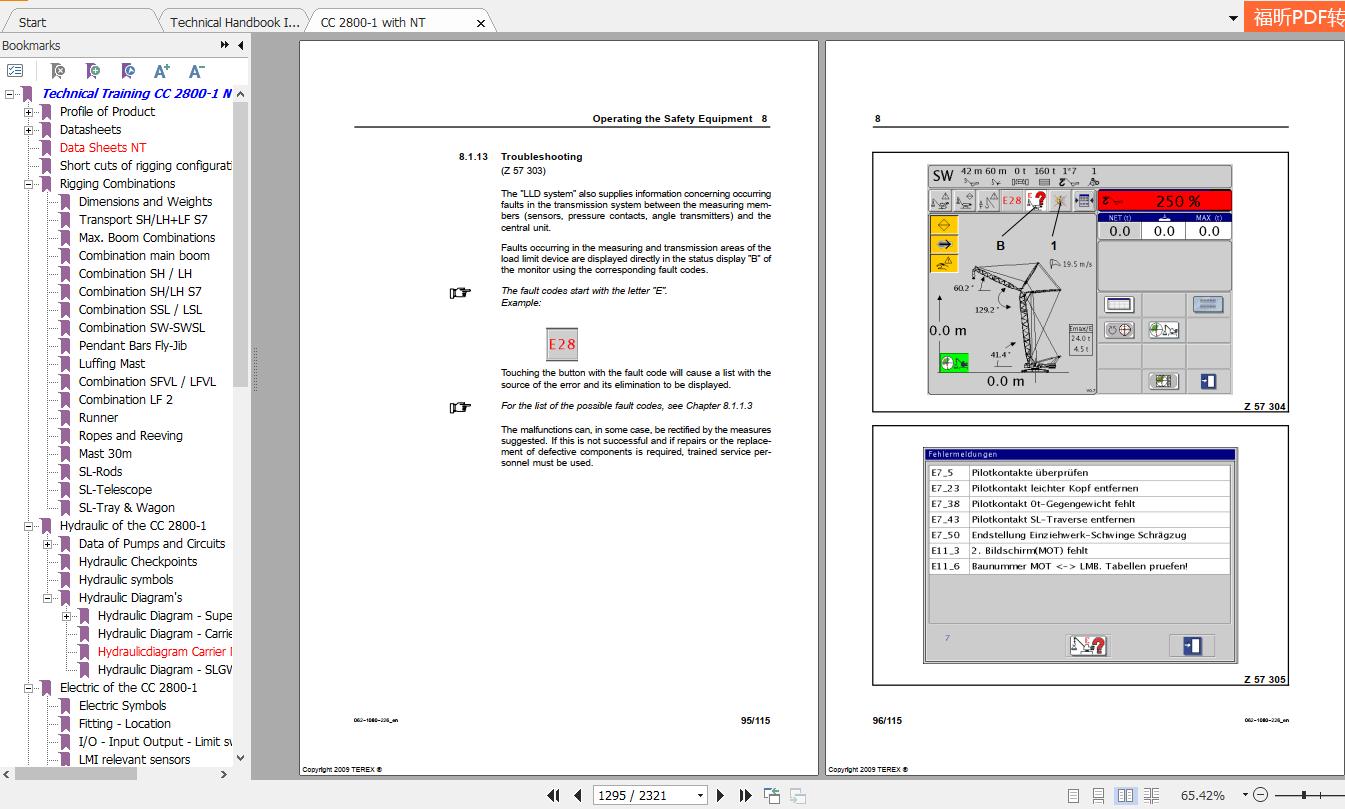Click the continuous scrolling view icon
1345x809 pixels.
point(1099,795)
